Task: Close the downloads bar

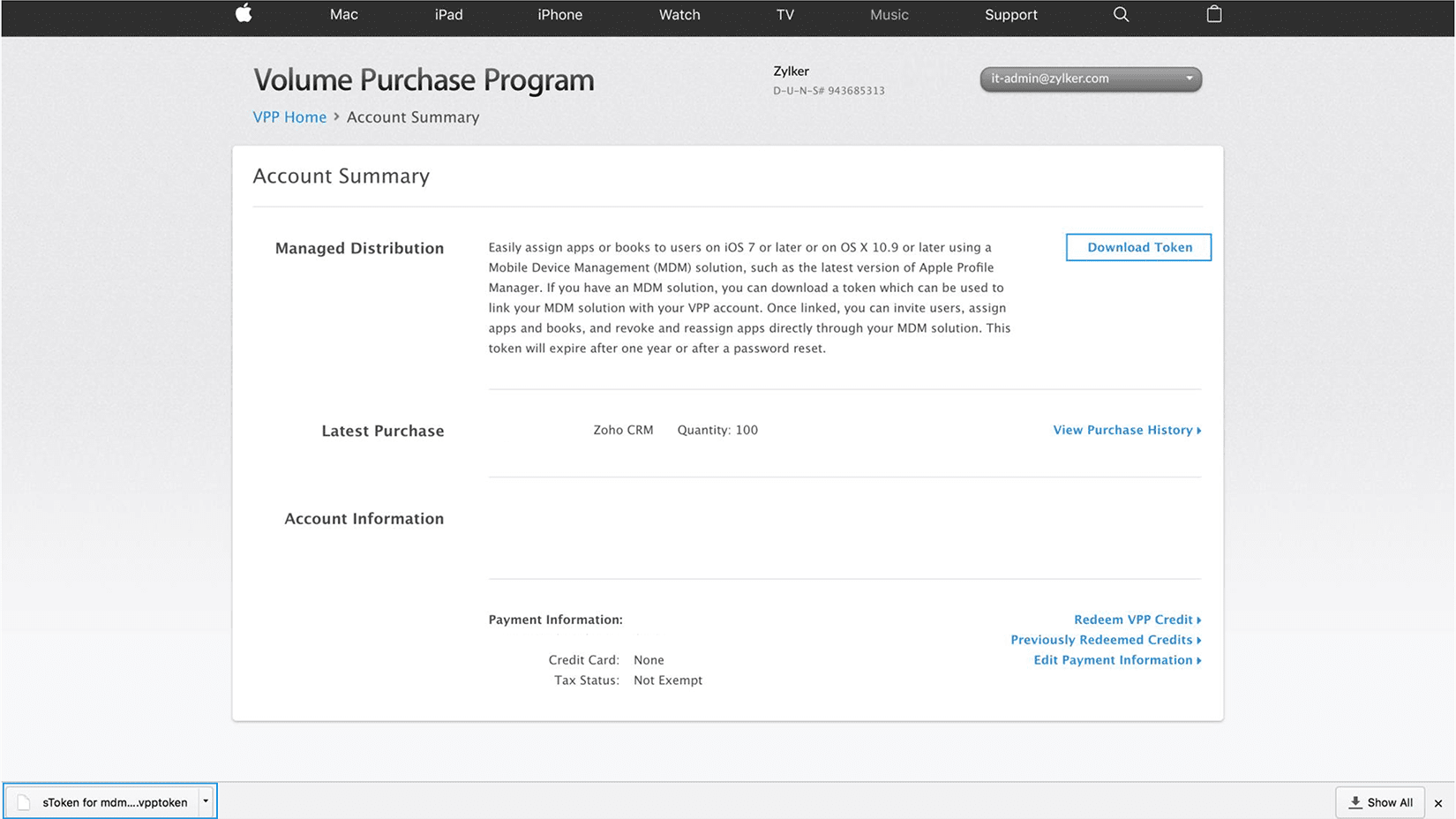Action: pyautogui.click(x=1438, y=803)
